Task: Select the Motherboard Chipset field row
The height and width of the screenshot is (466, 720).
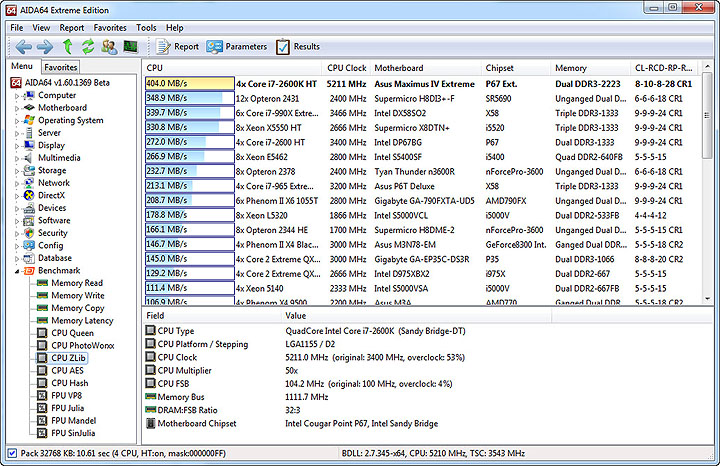Action: tap(347, 423)
